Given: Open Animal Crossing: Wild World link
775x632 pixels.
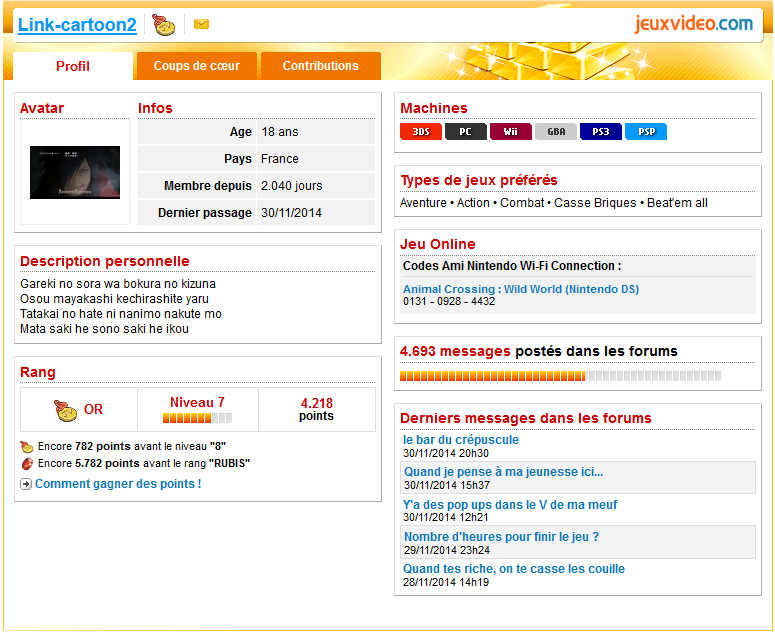Looking at the screenshot, I should point(520,289).
